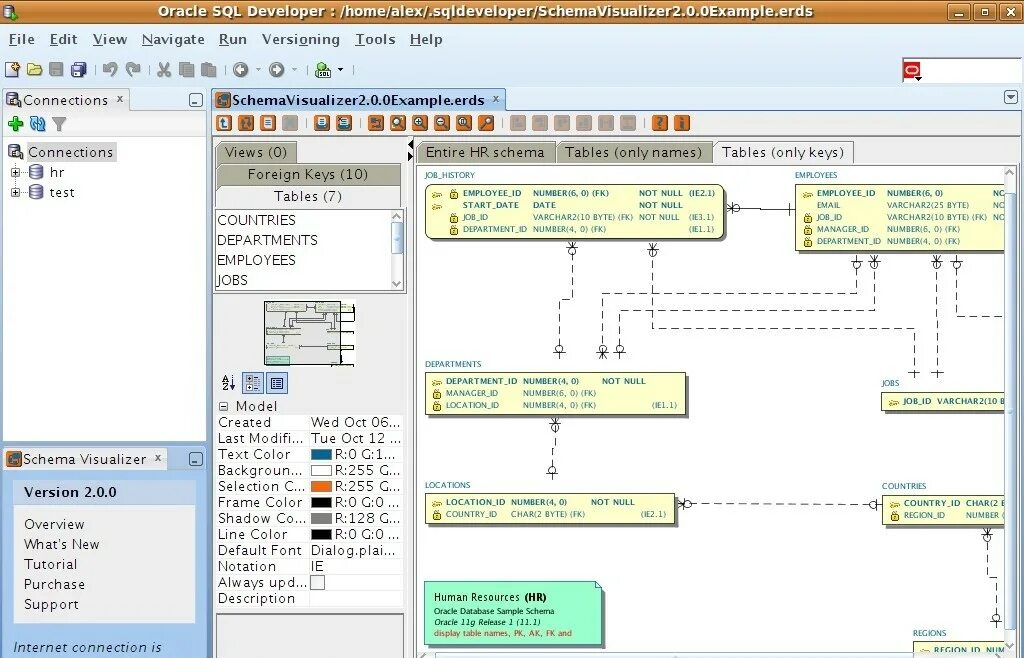This screenshot has width=1024, height=658.
Task: Click the first orange diagram toolbar icon
Action: [224, 123]
